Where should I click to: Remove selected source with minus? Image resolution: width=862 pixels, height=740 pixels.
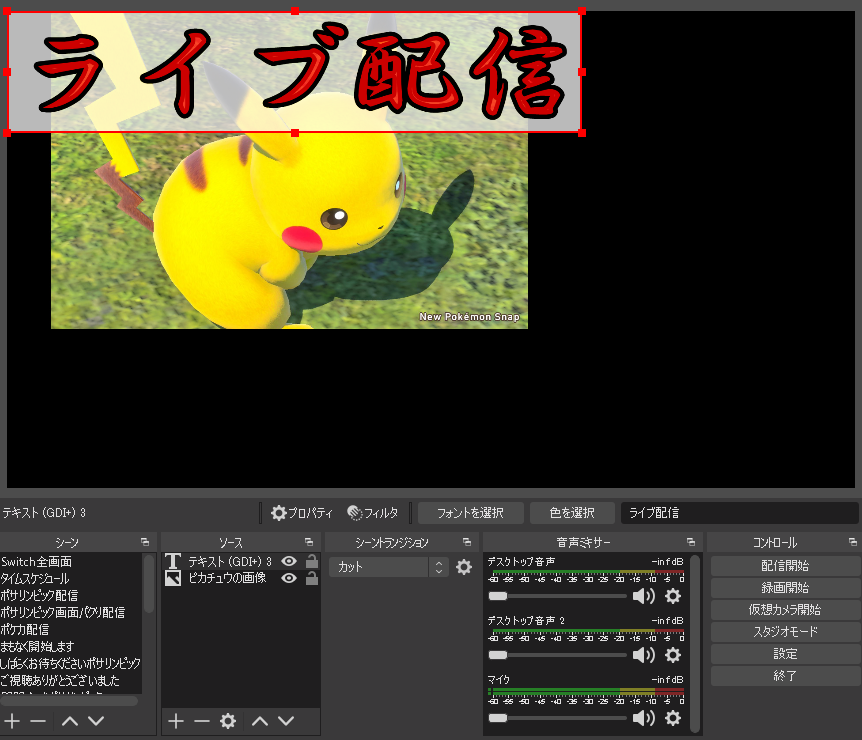[202, 721]
